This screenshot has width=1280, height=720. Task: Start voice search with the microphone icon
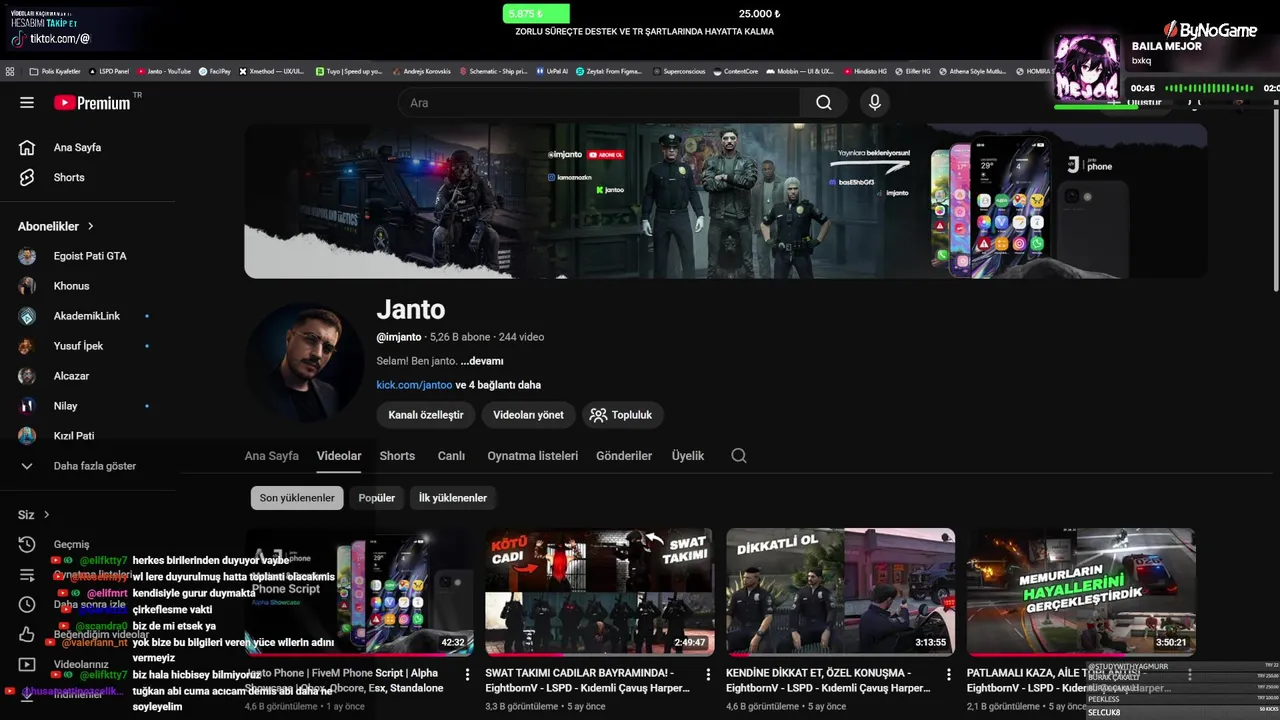[x=874, y=103]
